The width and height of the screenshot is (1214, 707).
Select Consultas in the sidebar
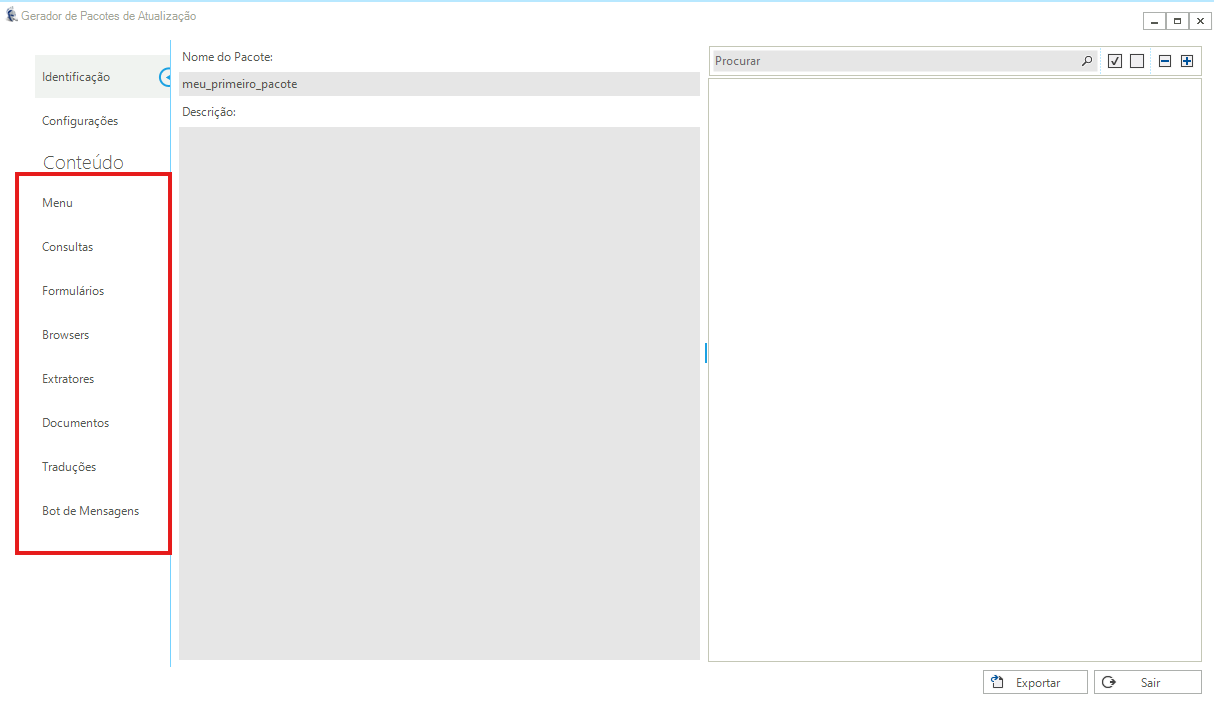[67, 247]
